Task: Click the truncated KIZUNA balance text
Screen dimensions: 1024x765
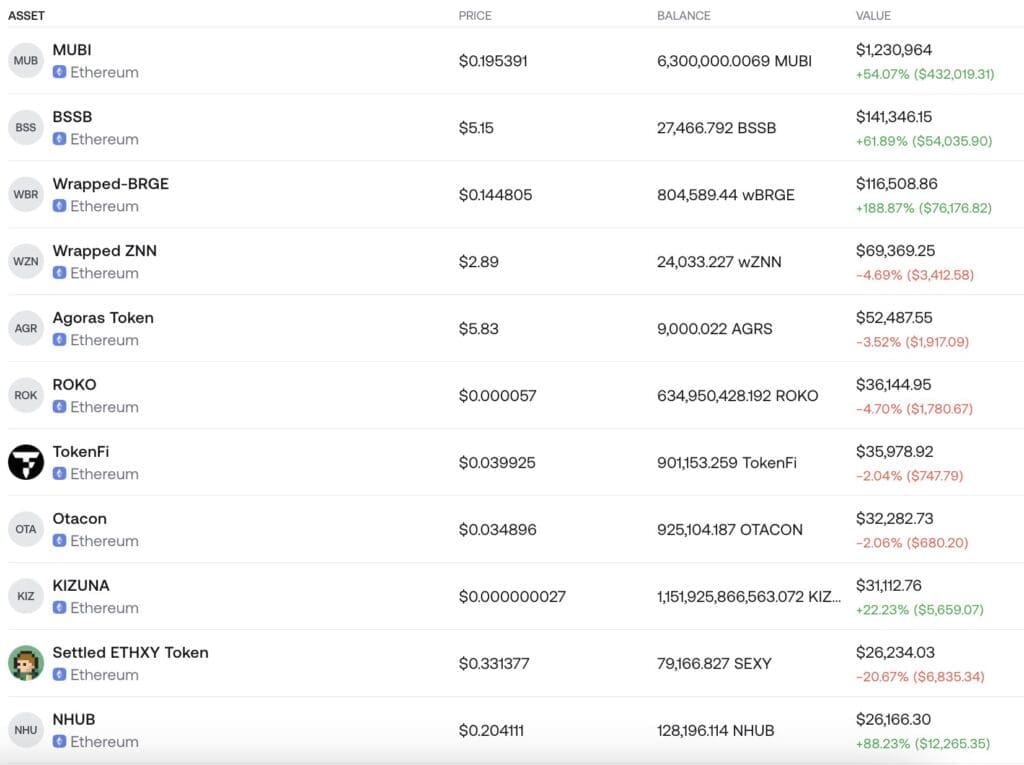Action: (749, 596)
